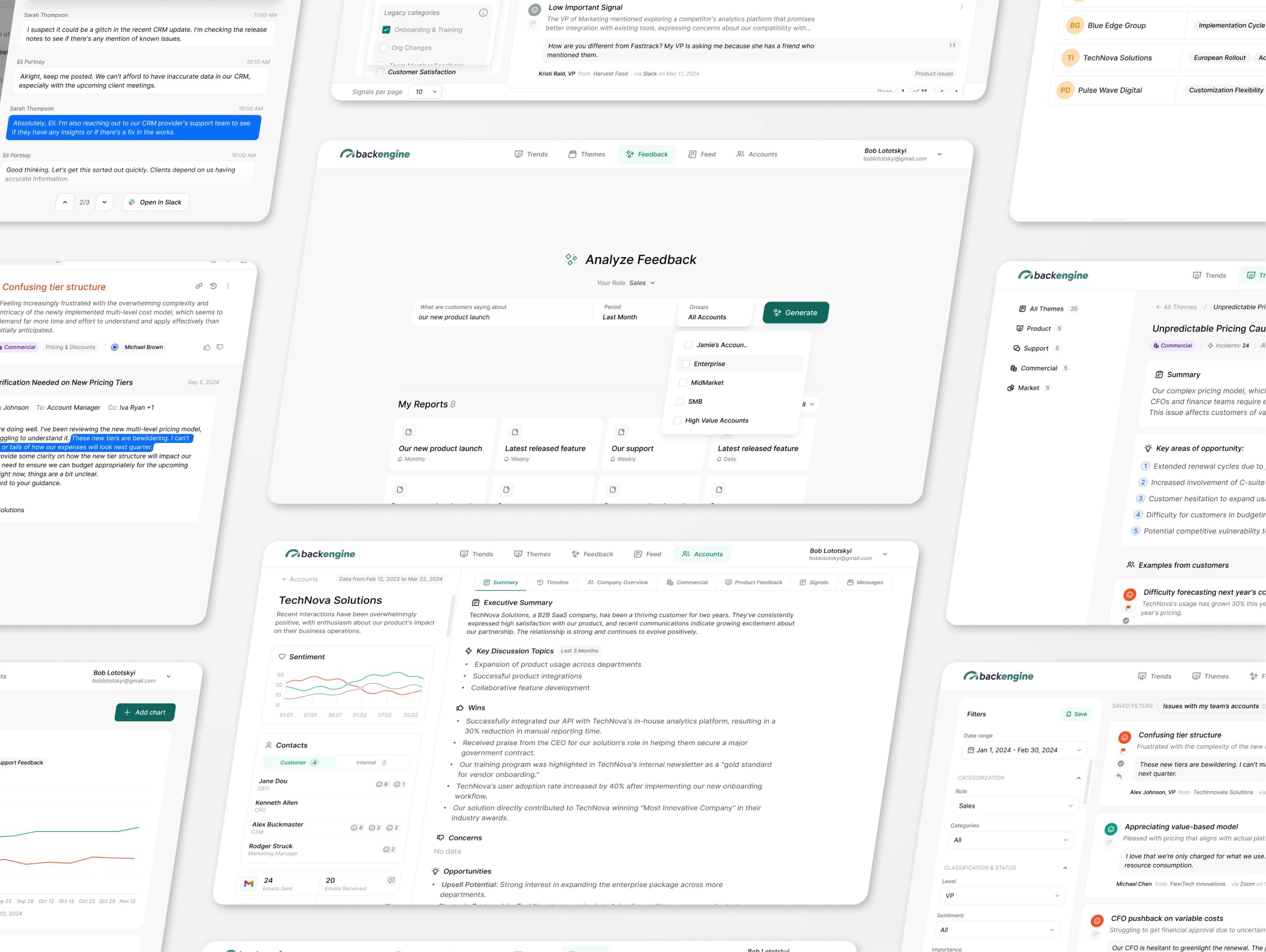
Task: Select Internal contacts toggle
Action: 371,763
